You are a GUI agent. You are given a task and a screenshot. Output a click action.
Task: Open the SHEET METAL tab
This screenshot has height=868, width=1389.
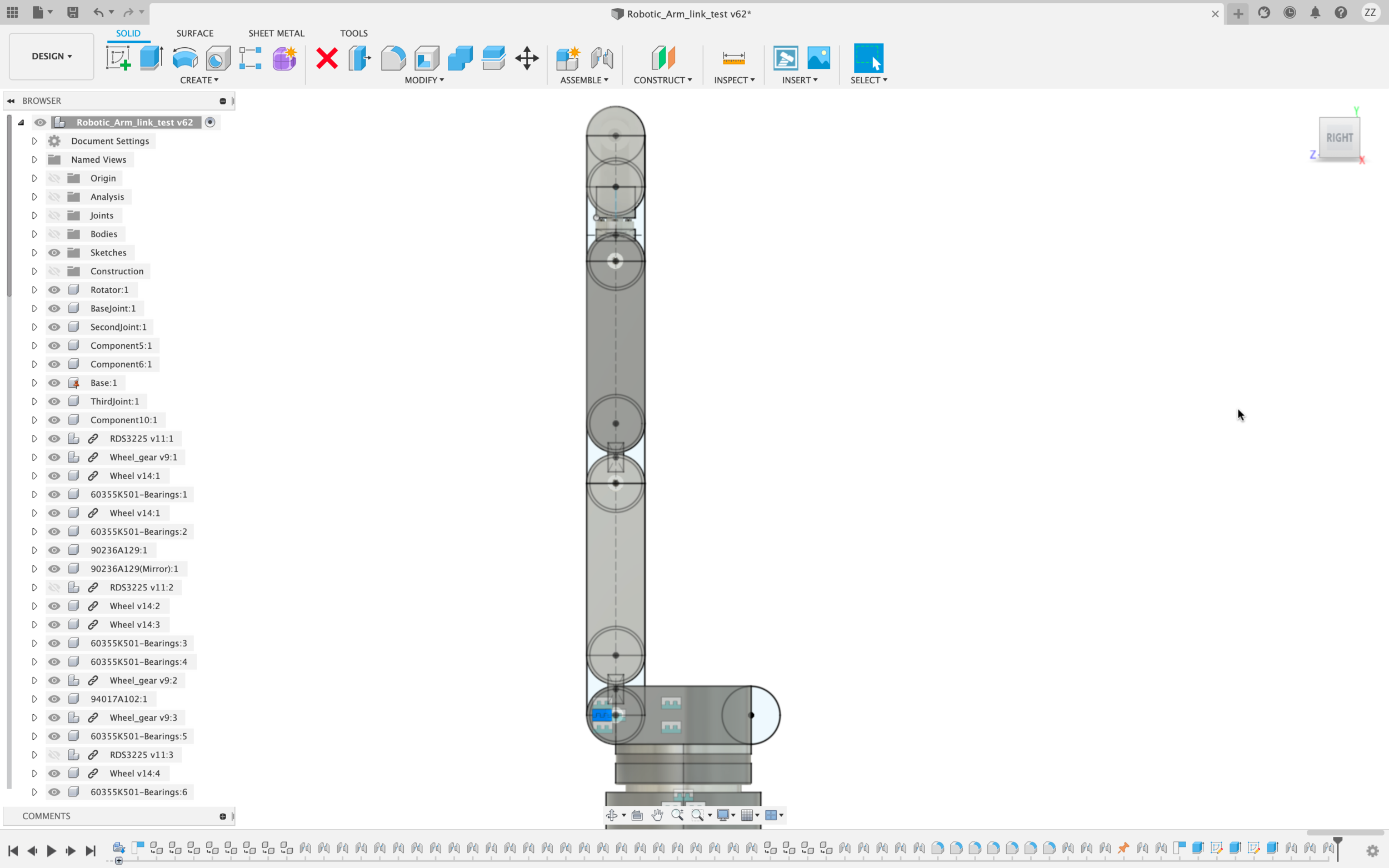[276, 33]
